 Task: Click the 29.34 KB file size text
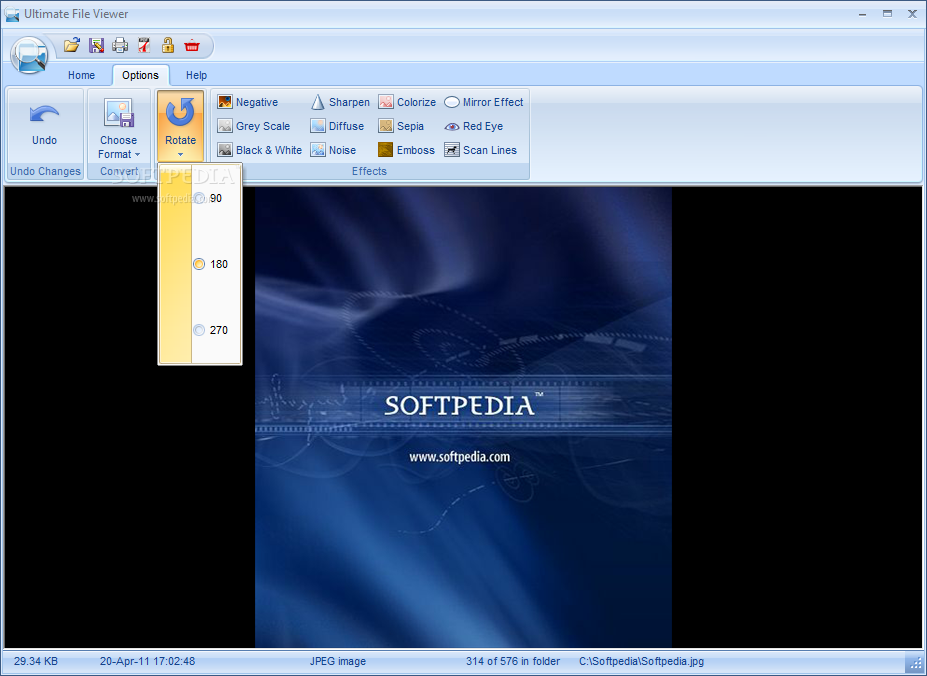click(36, 661)
